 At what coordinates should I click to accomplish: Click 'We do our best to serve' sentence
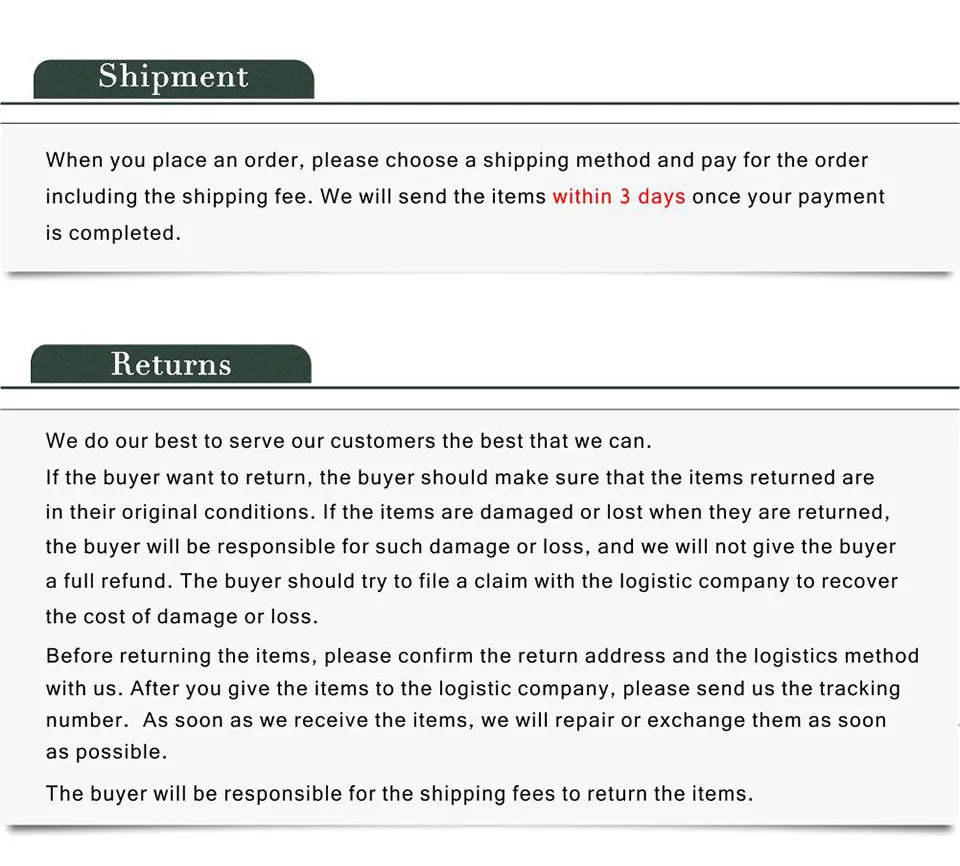click(x=348, y=441)
